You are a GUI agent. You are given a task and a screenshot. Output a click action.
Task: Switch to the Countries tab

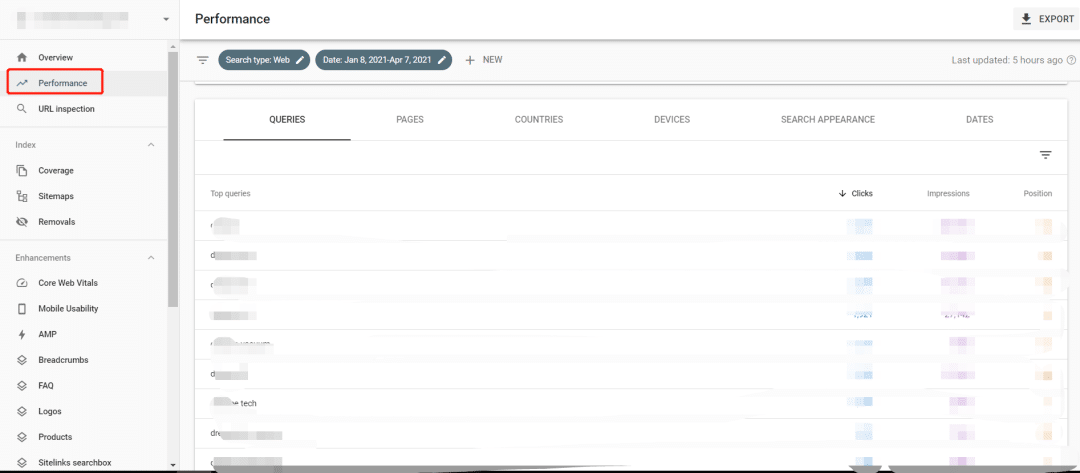click(x=538, y=120)
